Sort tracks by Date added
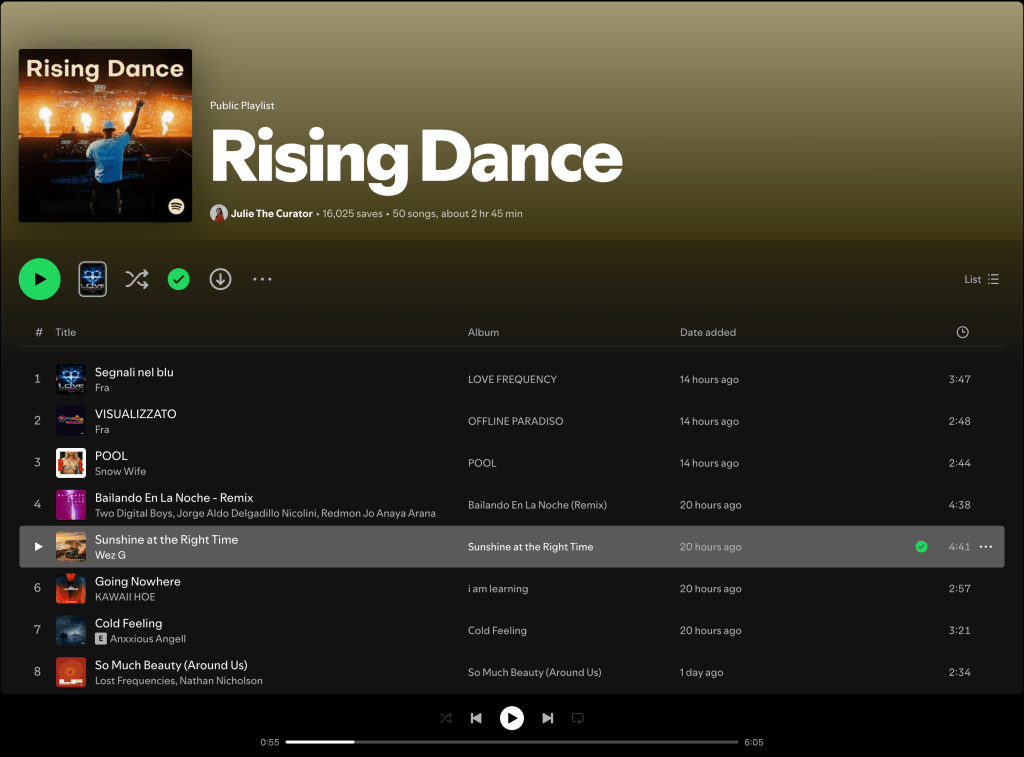 coord(708,332)
